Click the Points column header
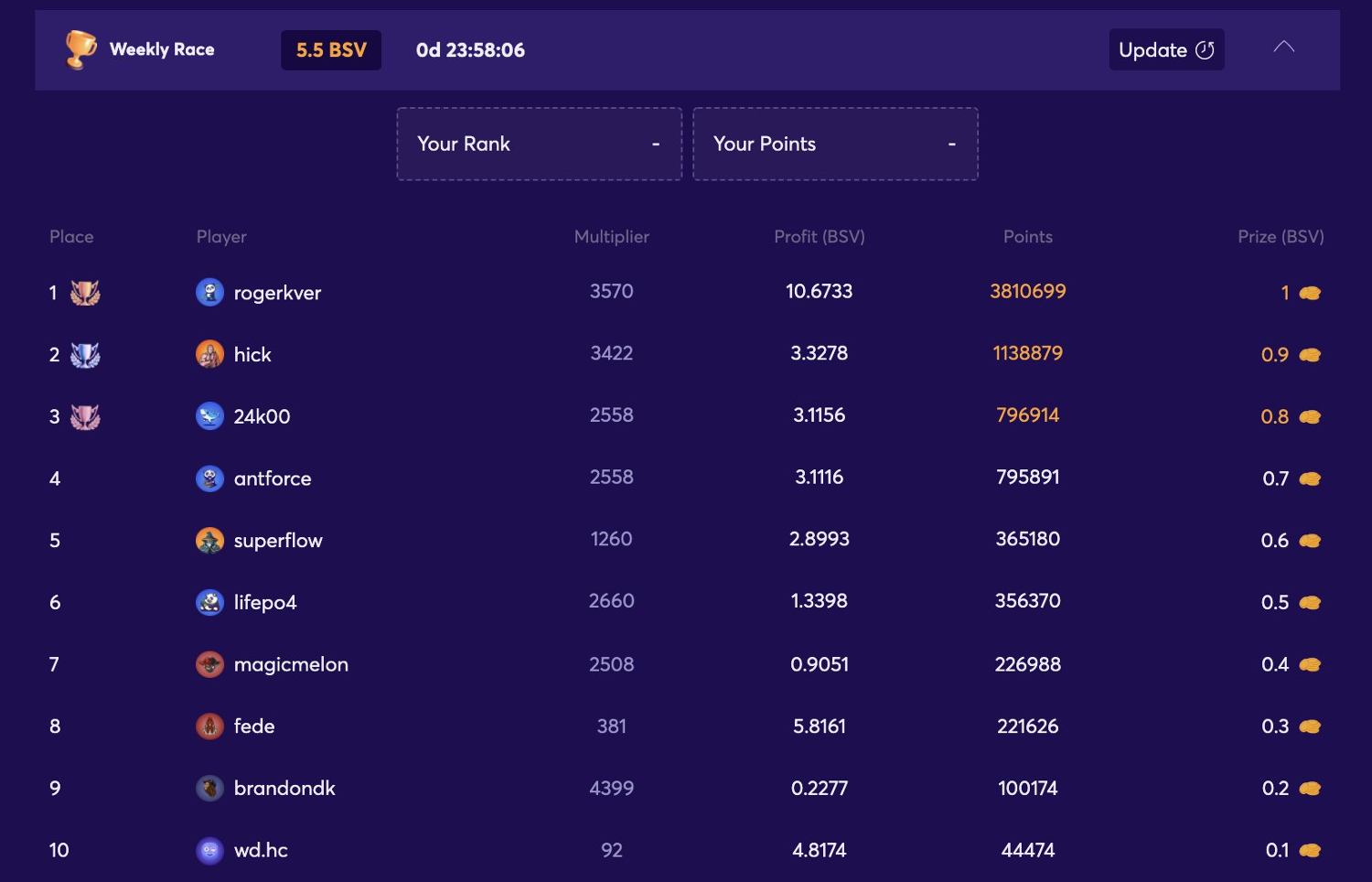This screenshot has height=882, width=1372. (1027, 237)
